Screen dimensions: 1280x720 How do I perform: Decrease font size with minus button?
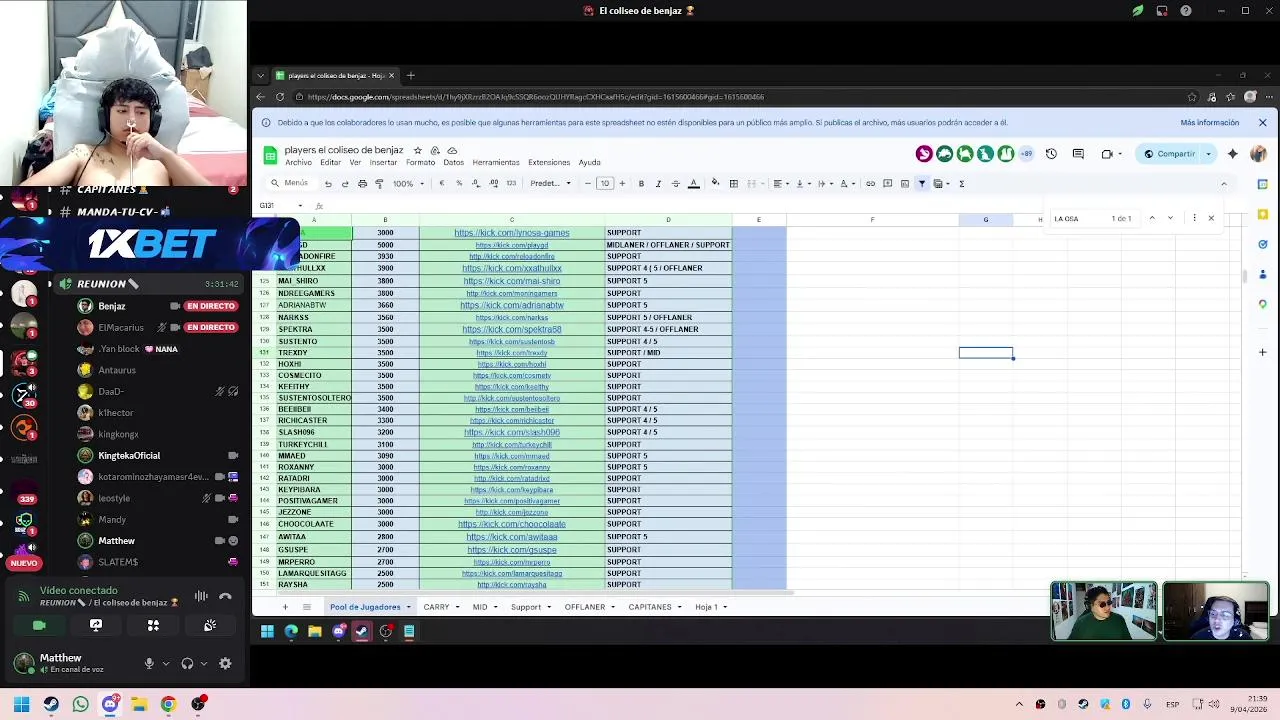coord(588,184)
